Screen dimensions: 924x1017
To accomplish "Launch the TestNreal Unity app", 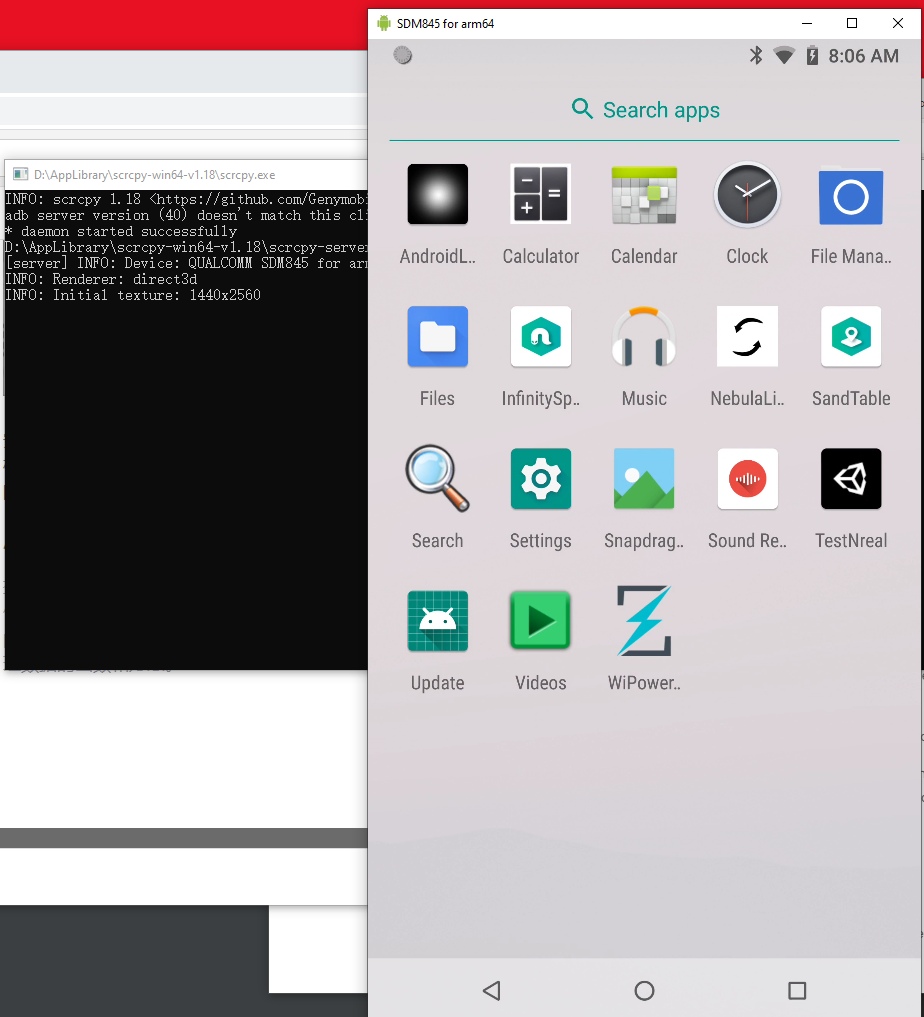I will (x=851, y=478).
